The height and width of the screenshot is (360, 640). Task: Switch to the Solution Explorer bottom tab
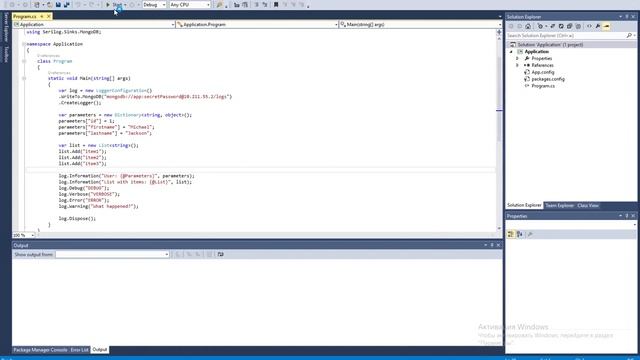pos(524,205)
